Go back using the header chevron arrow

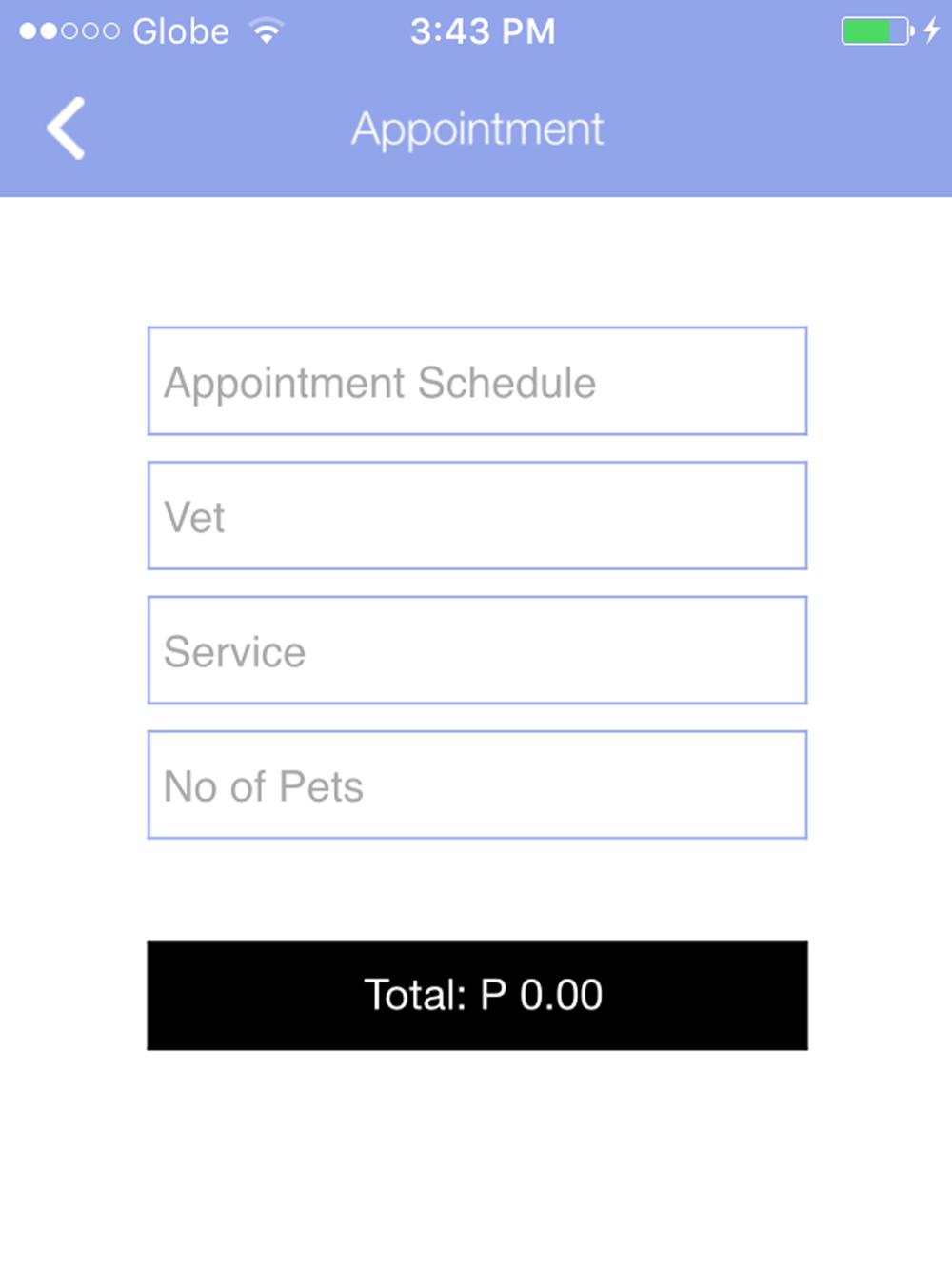tap(66, 128)
